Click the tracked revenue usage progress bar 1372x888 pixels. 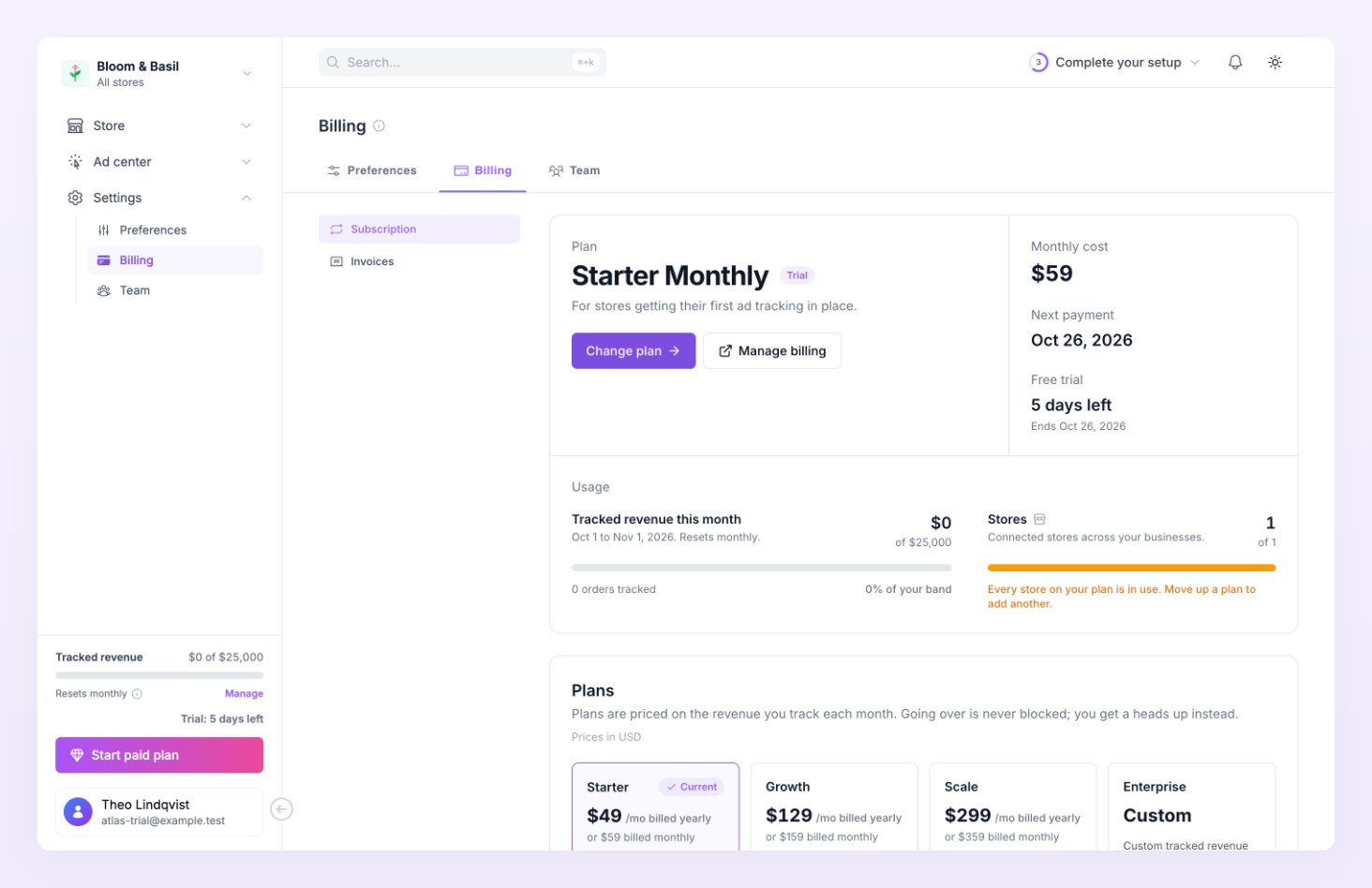[x=761, y=568]
